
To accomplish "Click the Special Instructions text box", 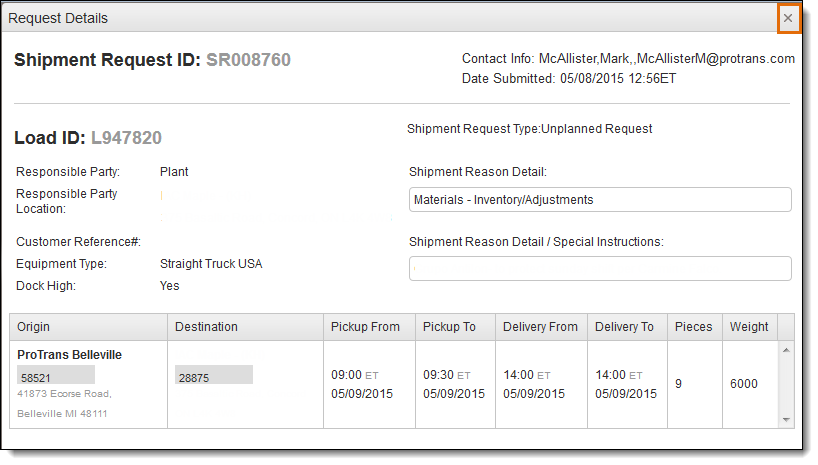I will (600, 268).
